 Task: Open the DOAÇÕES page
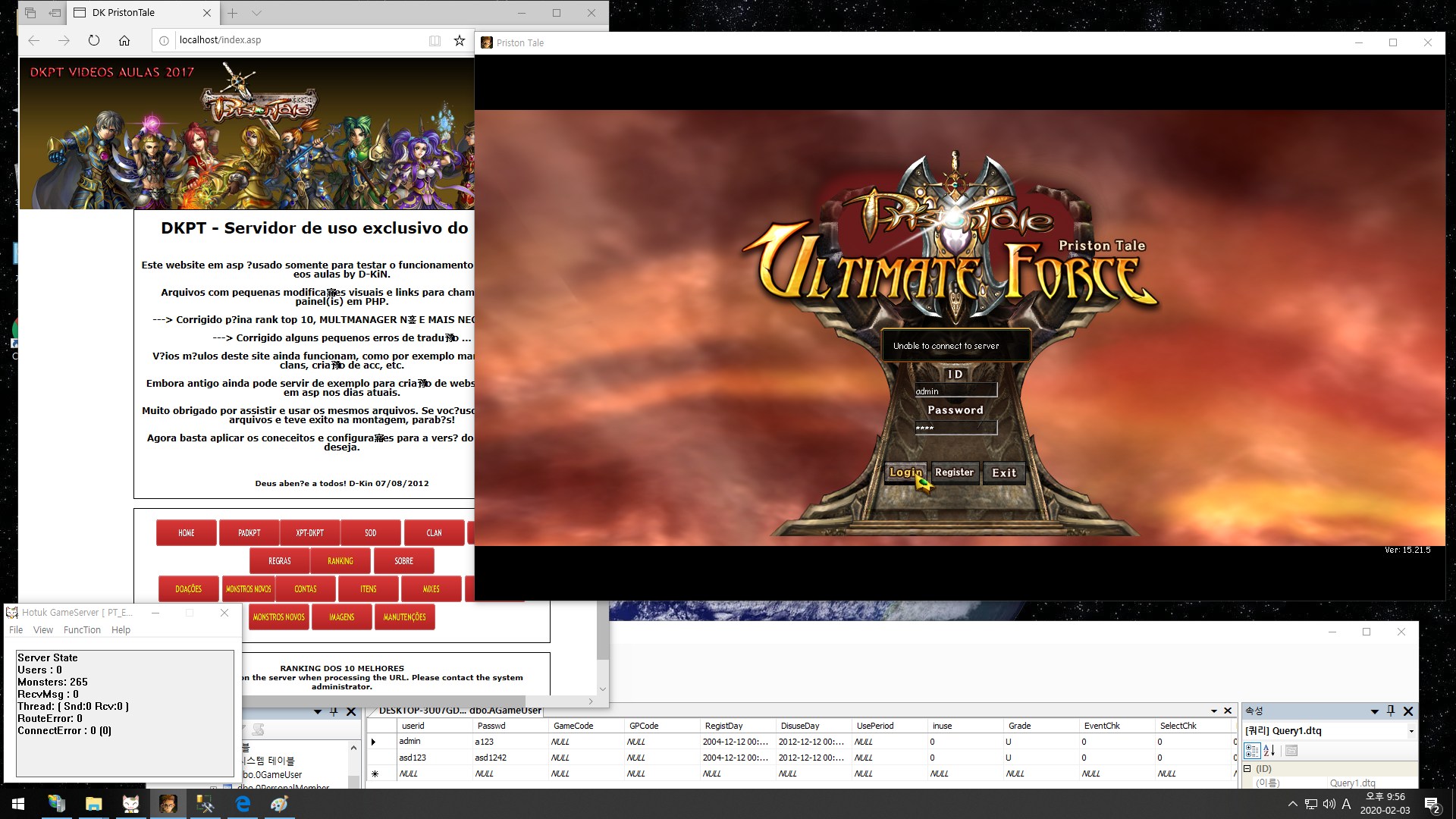pyautogui.click(x=189, y=589)
